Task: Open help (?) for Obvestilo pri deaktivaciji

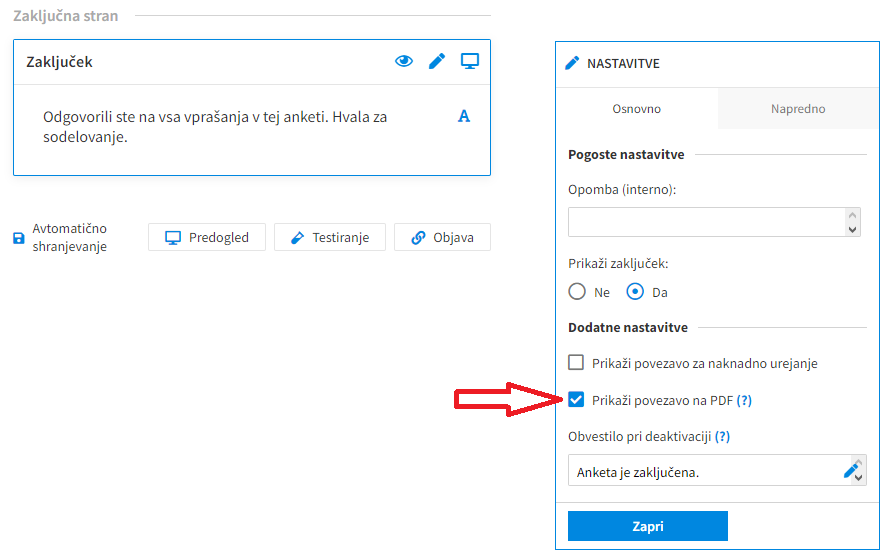Action: tap(722, 437)
